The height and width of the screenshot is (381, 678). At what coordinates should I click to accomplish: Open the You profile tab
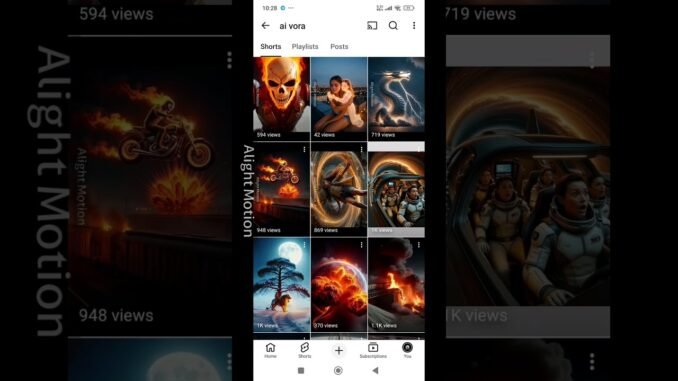[407, 350]
